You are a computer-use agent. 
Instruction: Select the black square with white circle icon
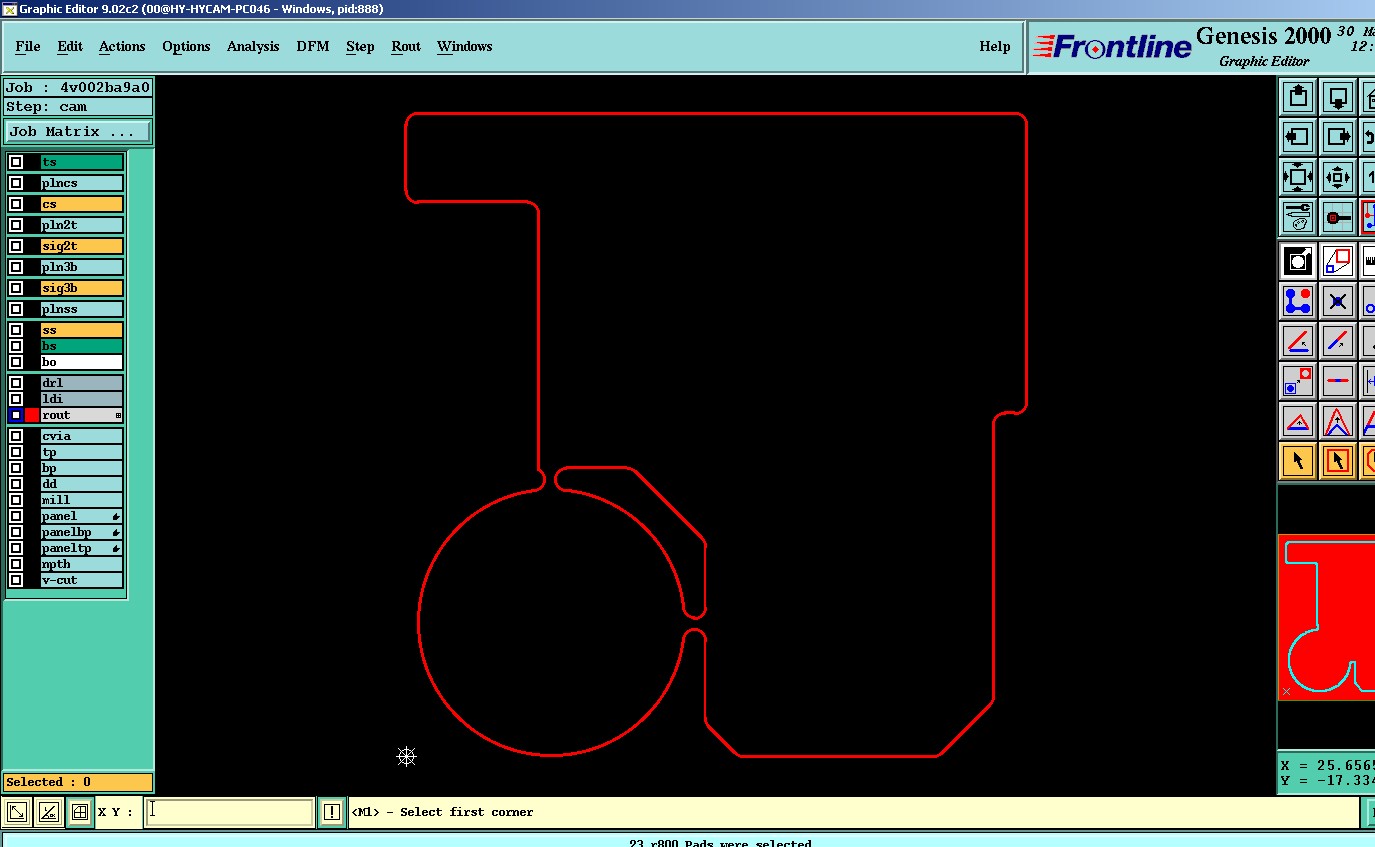[1298, 261]
